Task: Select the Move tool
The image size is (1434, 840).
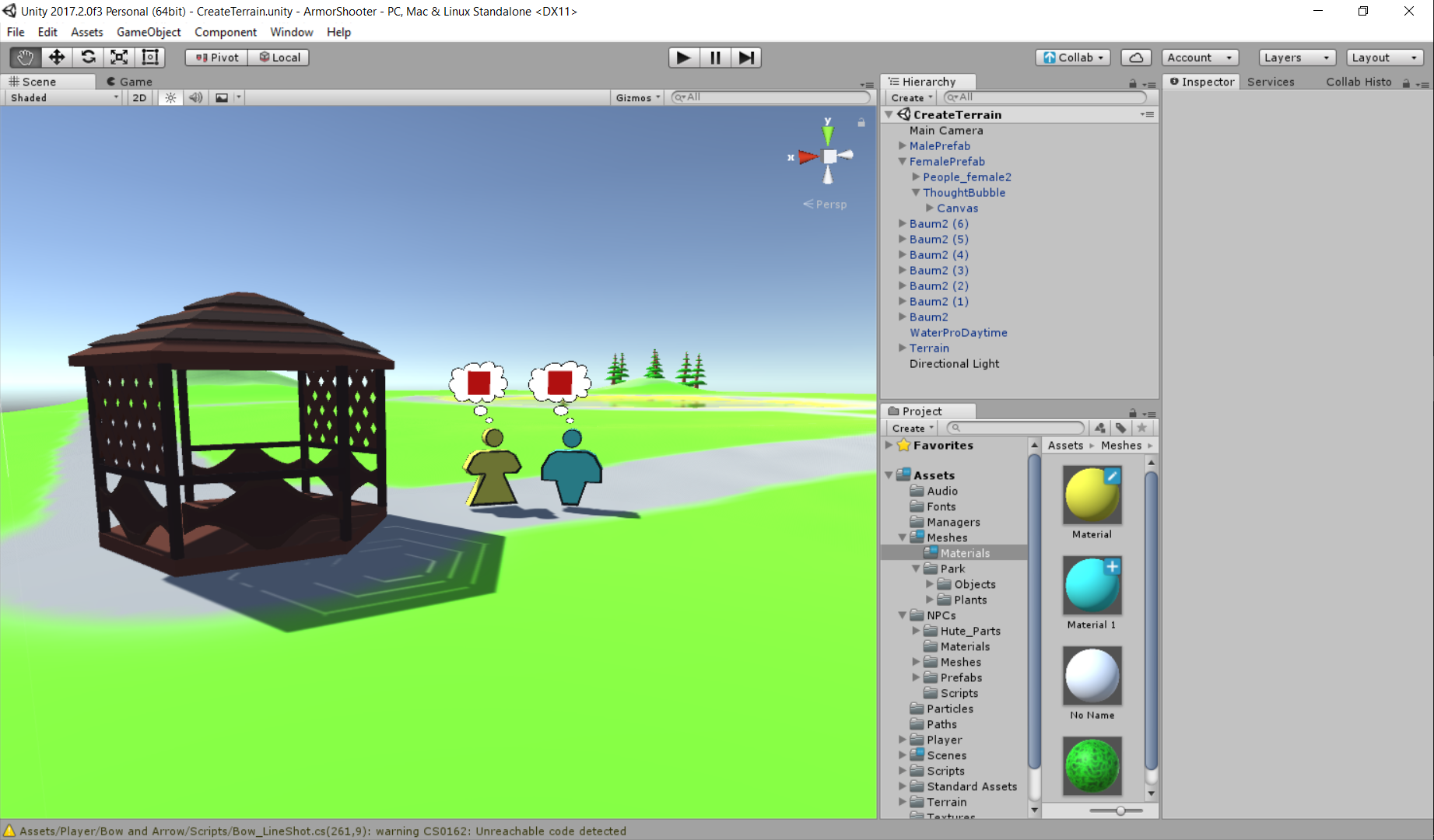Action: point(57,58)
